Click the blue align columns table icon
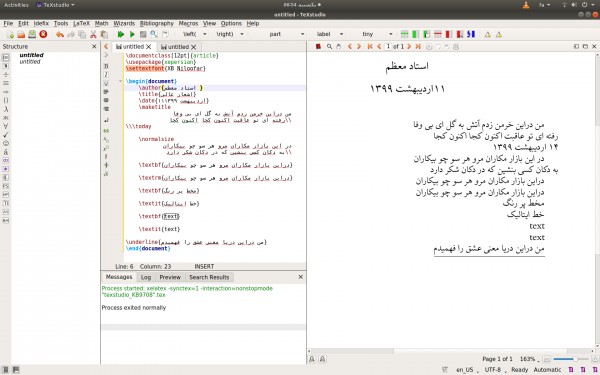Viewport: 600px width, 375px height. point(471,34)
